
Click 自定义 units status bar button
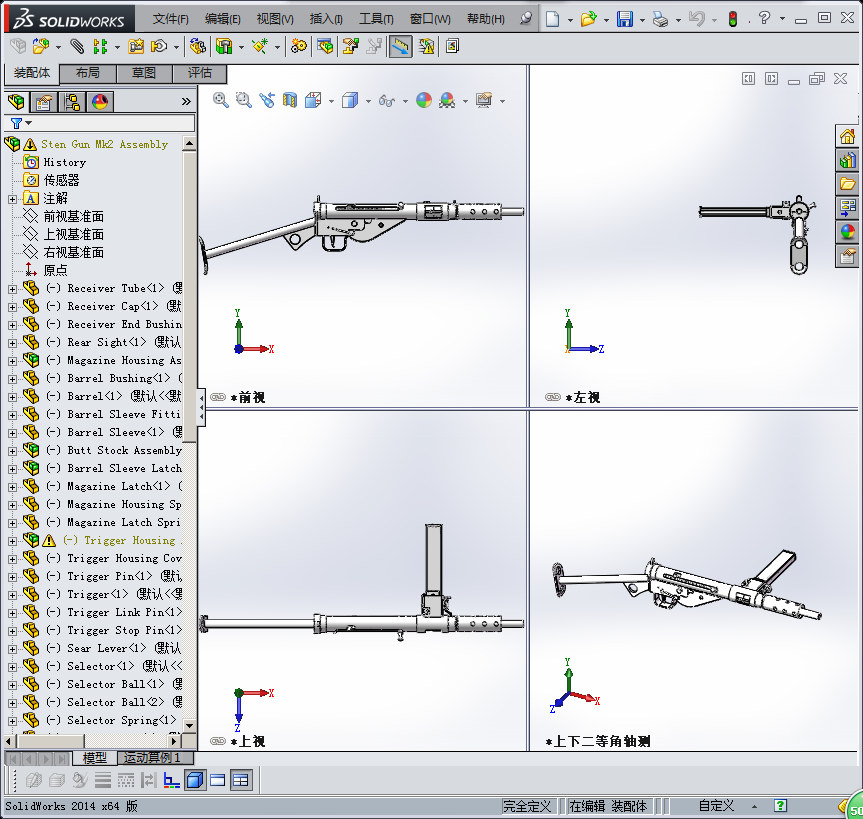click(716, 806)
